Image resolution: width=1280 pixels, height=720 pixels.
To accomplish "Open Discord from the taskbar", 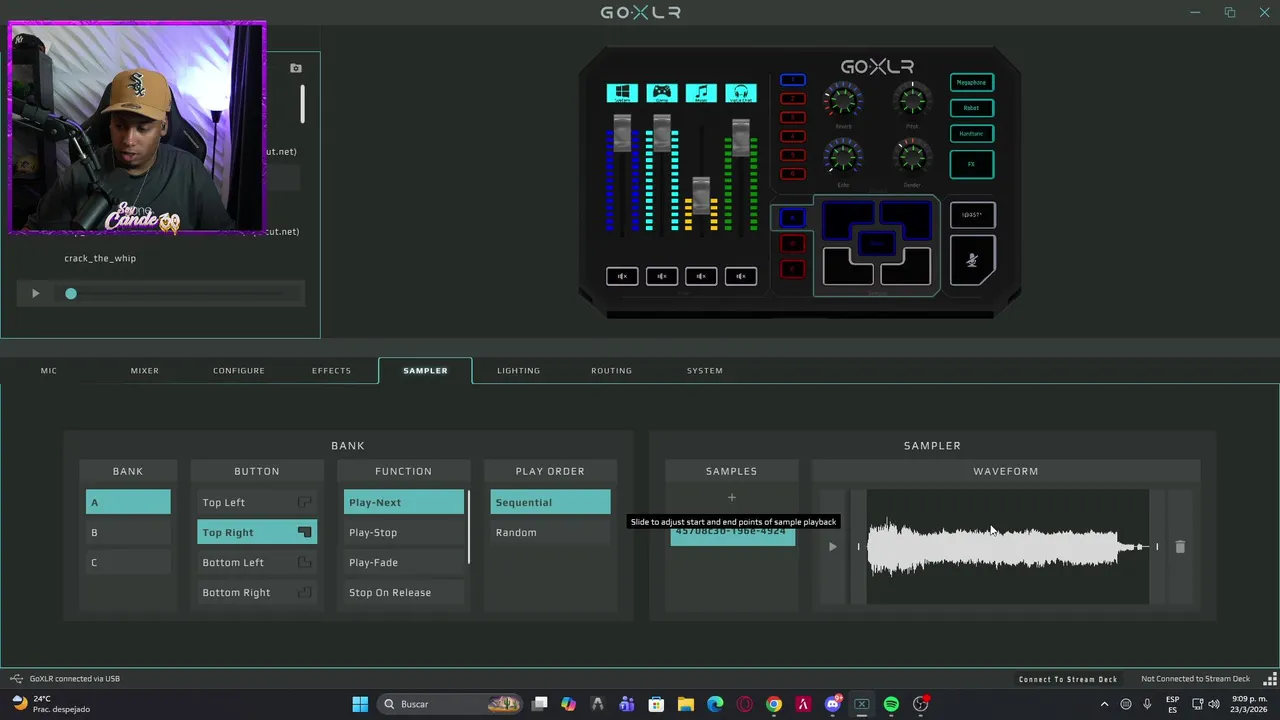I will tap(833, 704).
